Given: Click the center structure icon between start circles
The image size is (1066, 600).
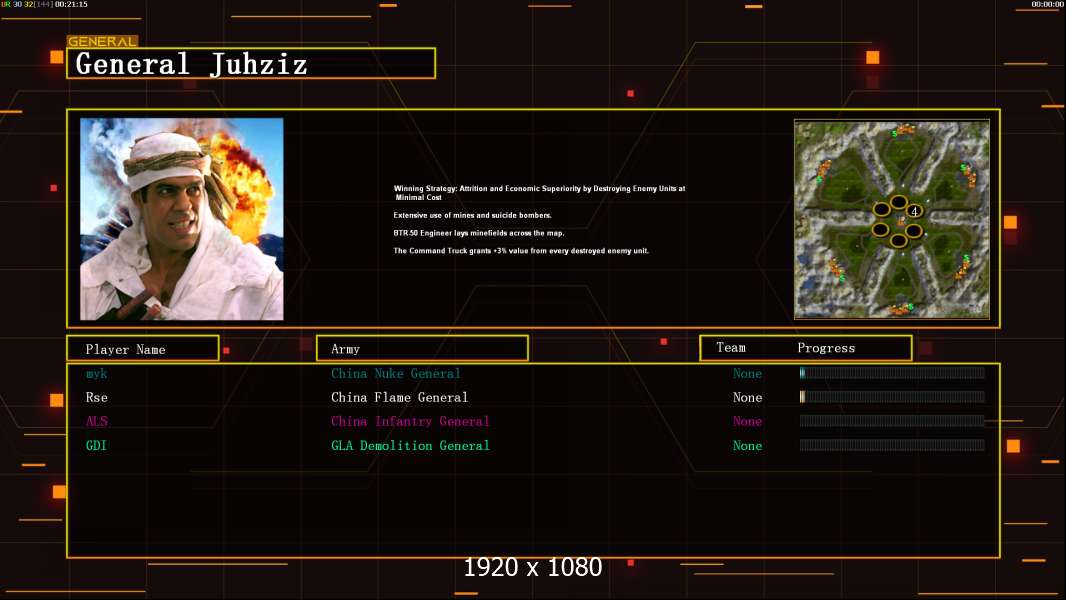Looking at the screenshot, I should [901, 222].
